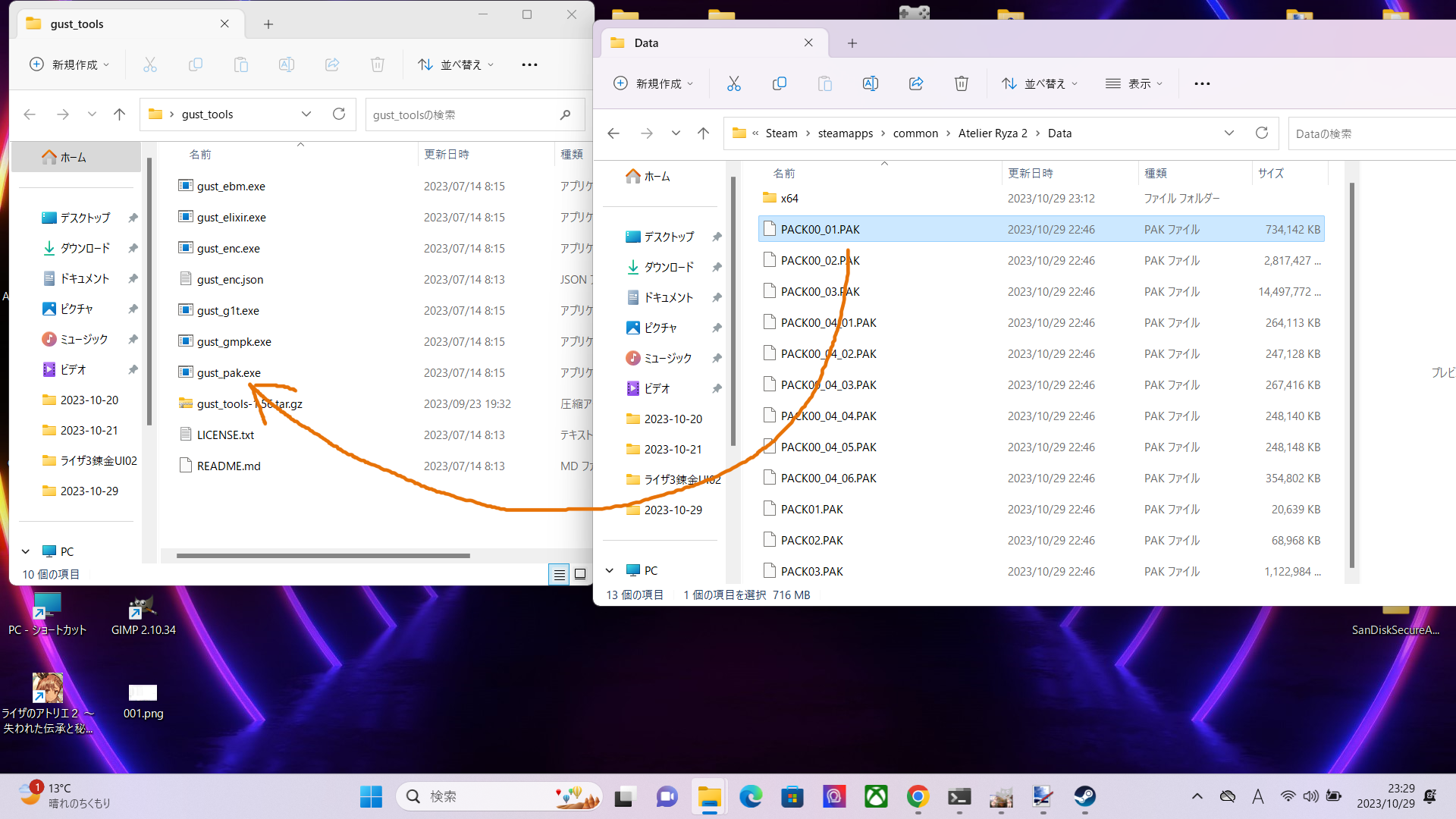This screenshot has width=1456, height=819.
Task: Open the 並べ替え sort dropdown in Data window
Action: tap(1040, 83)
